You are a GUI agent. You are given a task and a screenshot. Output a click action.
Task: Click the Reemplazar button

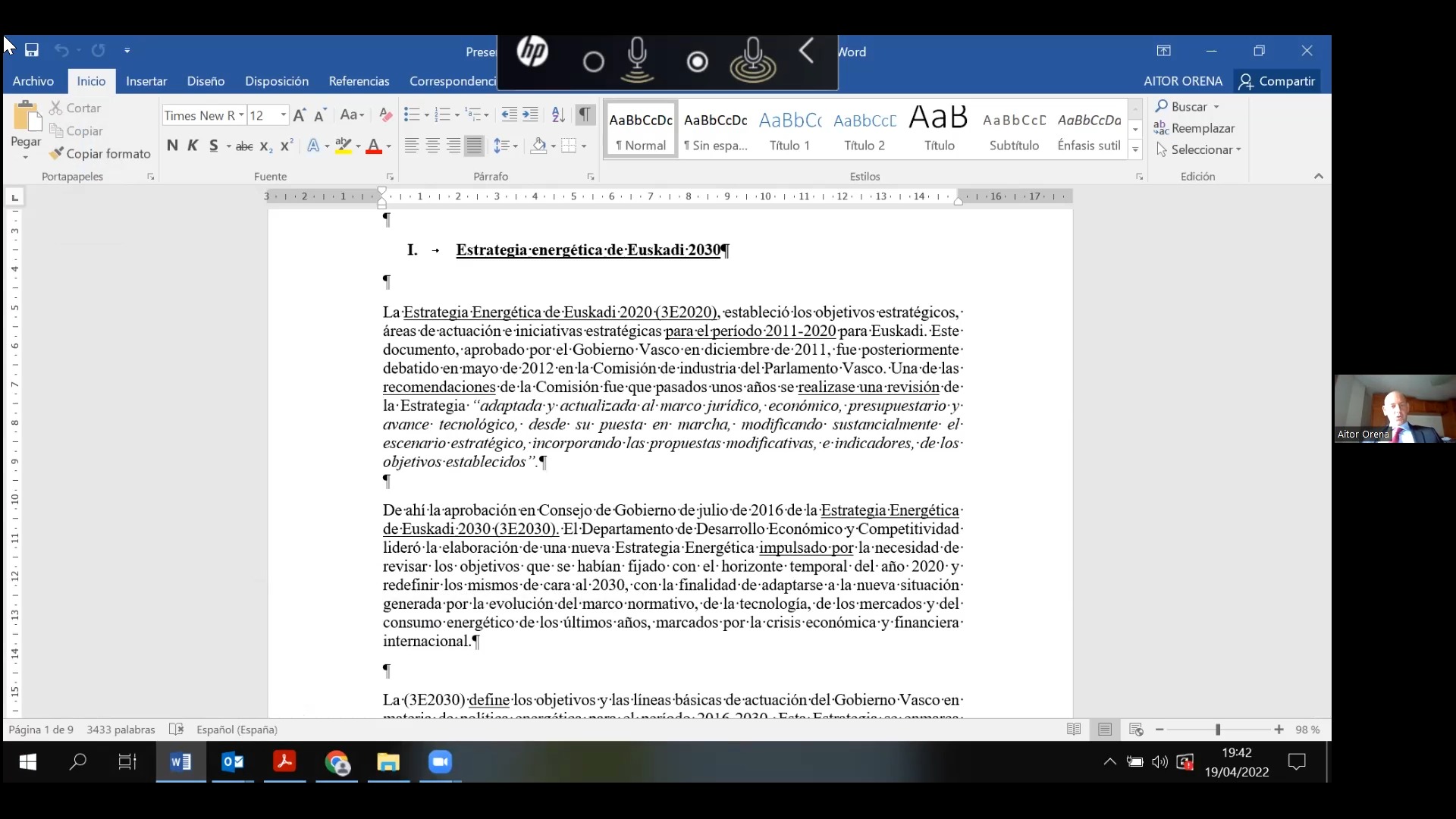[1195, 128]
